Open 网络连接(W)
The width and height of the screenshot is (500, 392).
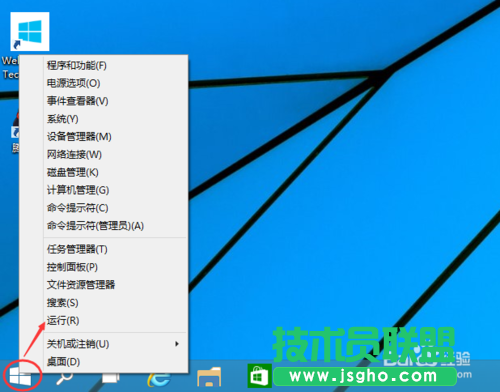[x=104, y=154]
